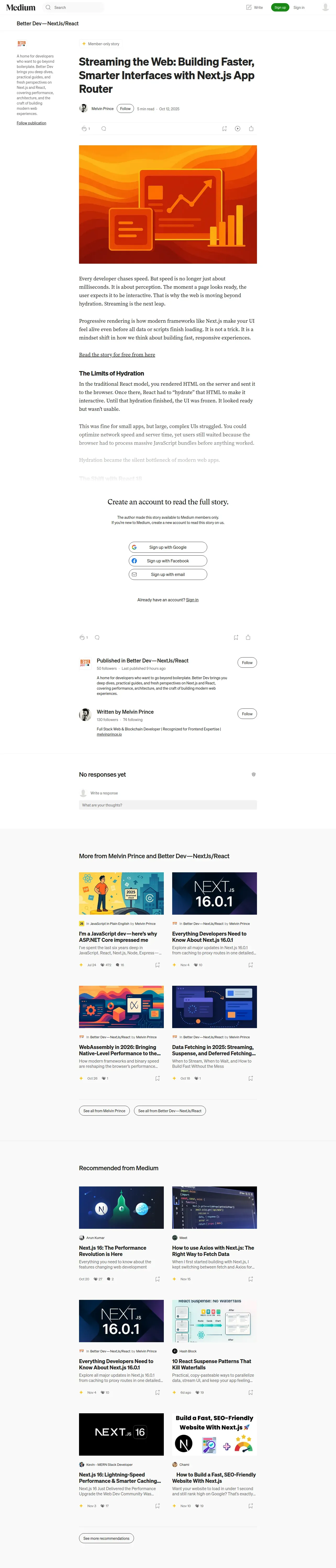Click the Medium logo in the header
336x1568 pixels.
(21, 7)
